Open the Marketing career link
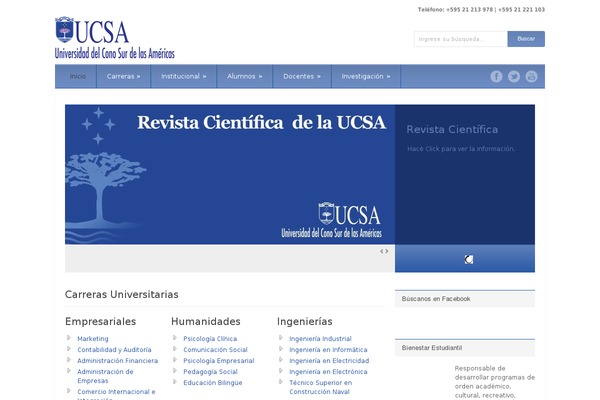Image resolution: width=600 pixels, height=400 pixels. pos(93,339)
